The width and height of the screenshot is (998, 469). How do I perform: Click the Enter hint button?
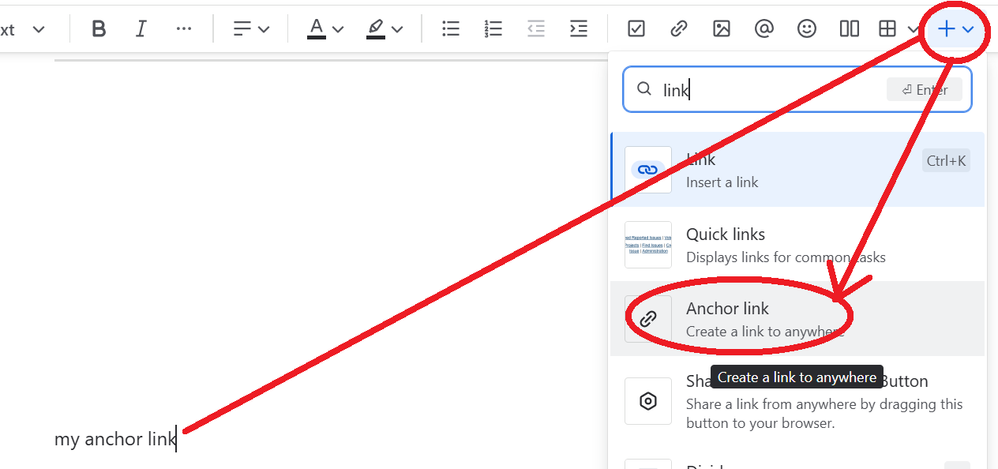tap(925, 90)
